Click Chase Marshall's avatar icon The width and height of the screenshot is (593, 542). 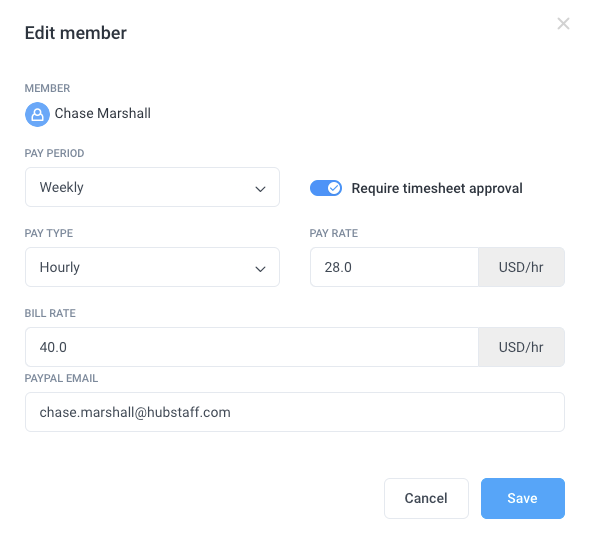[x=37, y=114]
